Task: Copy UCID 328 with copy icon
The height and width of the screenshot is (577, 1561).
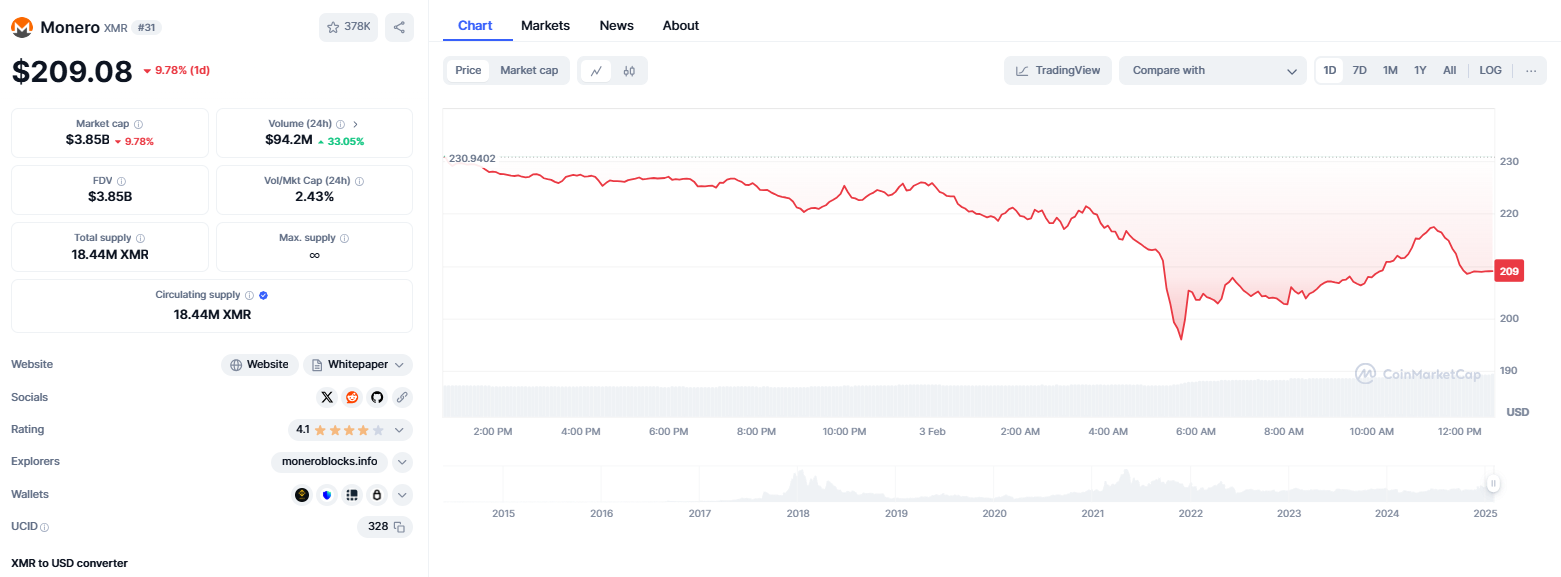Action: pos(399,526)
